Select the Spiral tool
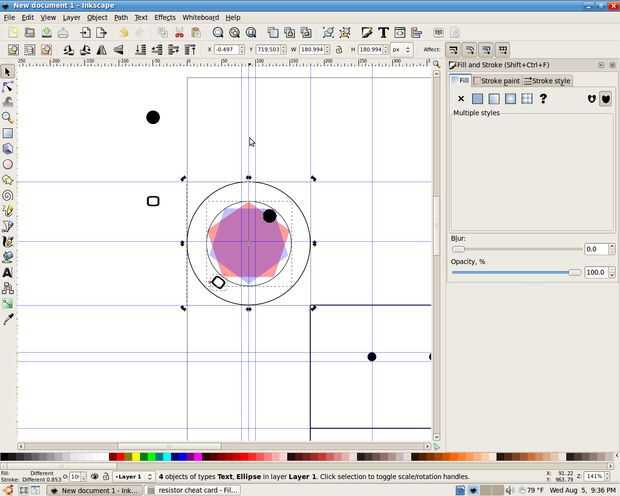 point(8,195)
